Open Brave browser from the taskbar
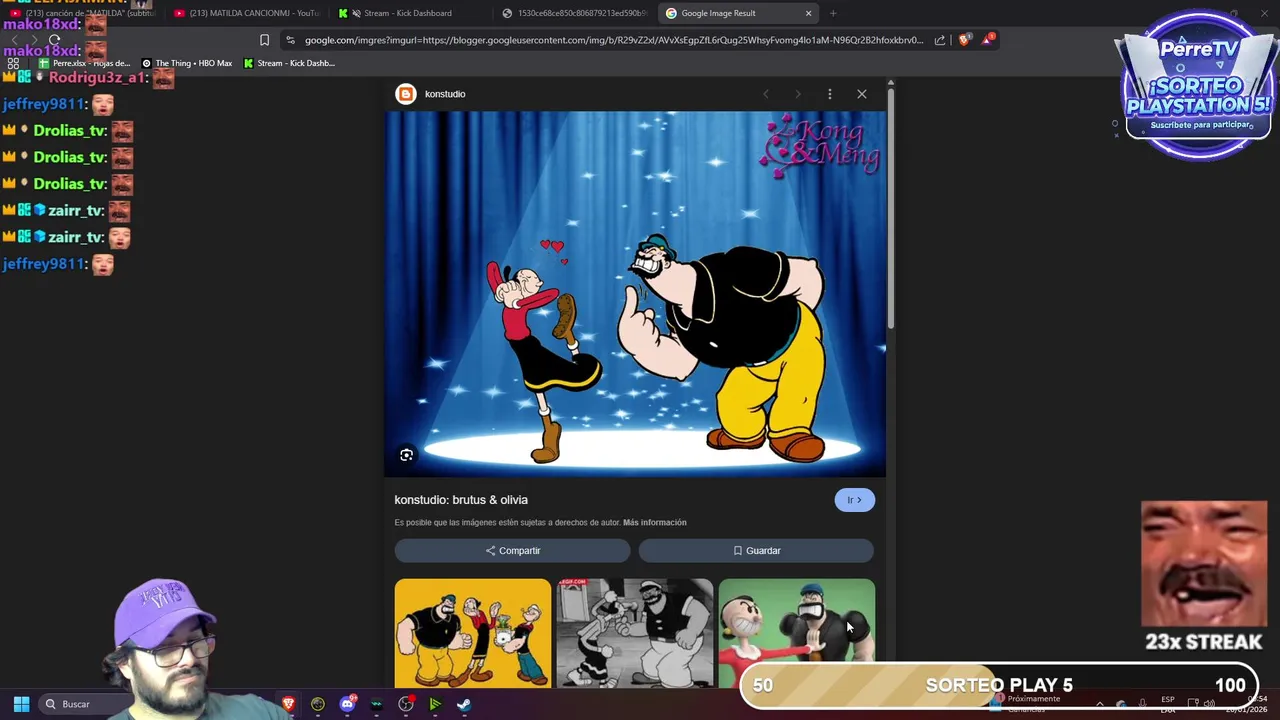Viewport: 1280px width, 720px height. click(x=289, y=704)
